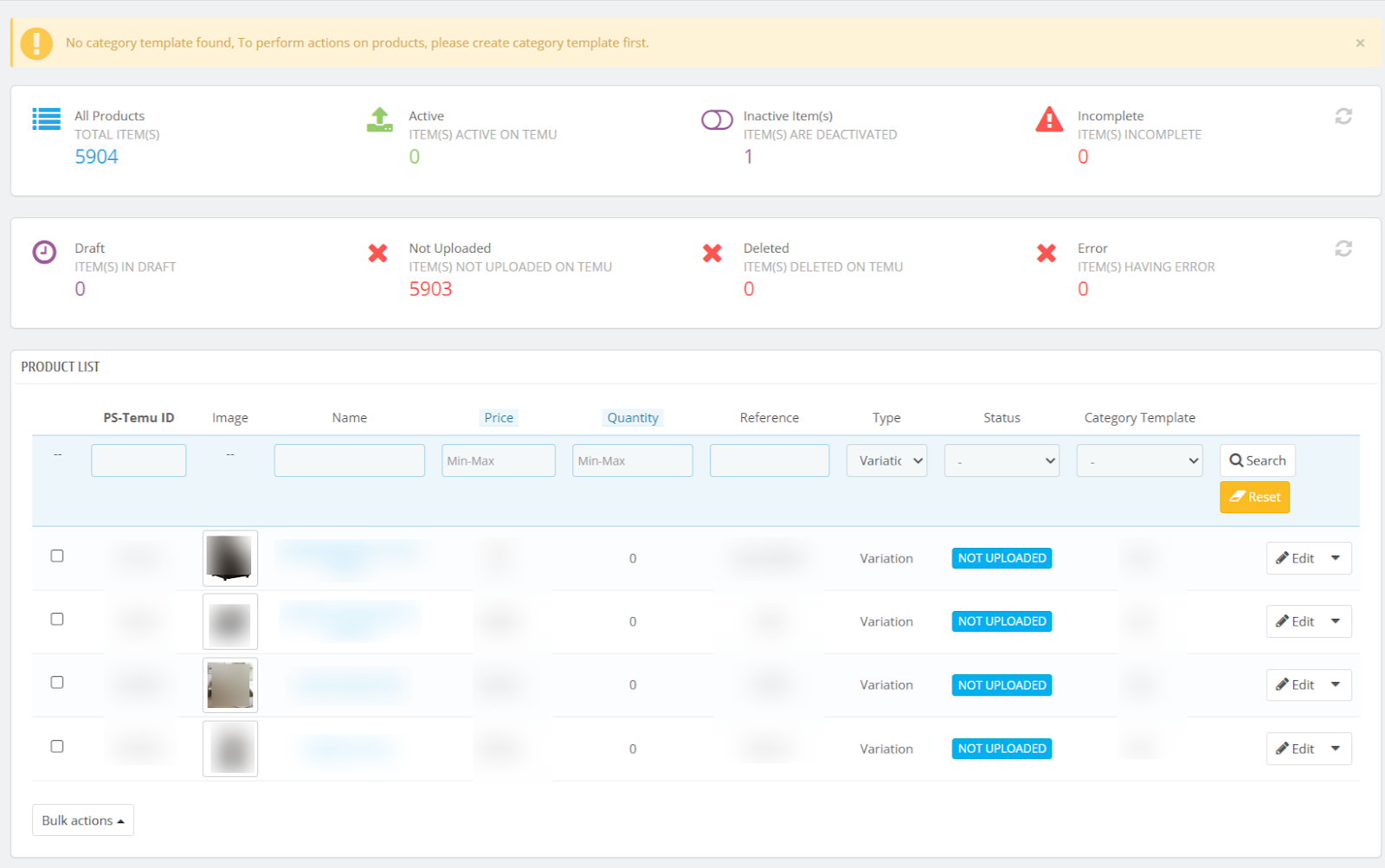Dismiss the category template warning banner
1385x868 pixels.
tap(1360, 42)
